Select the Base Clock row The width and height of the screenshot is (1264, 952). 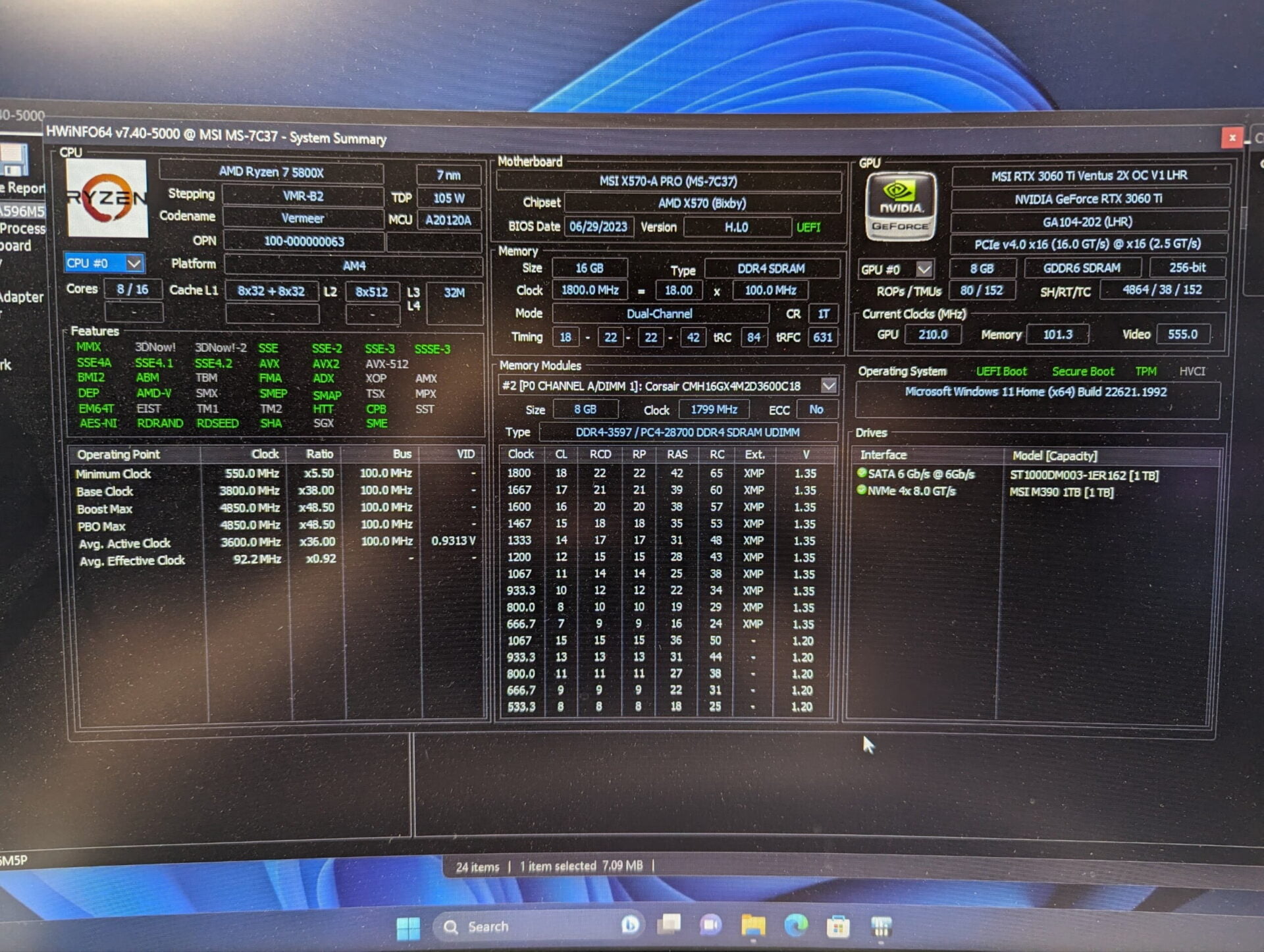click(x=275, y=491)
